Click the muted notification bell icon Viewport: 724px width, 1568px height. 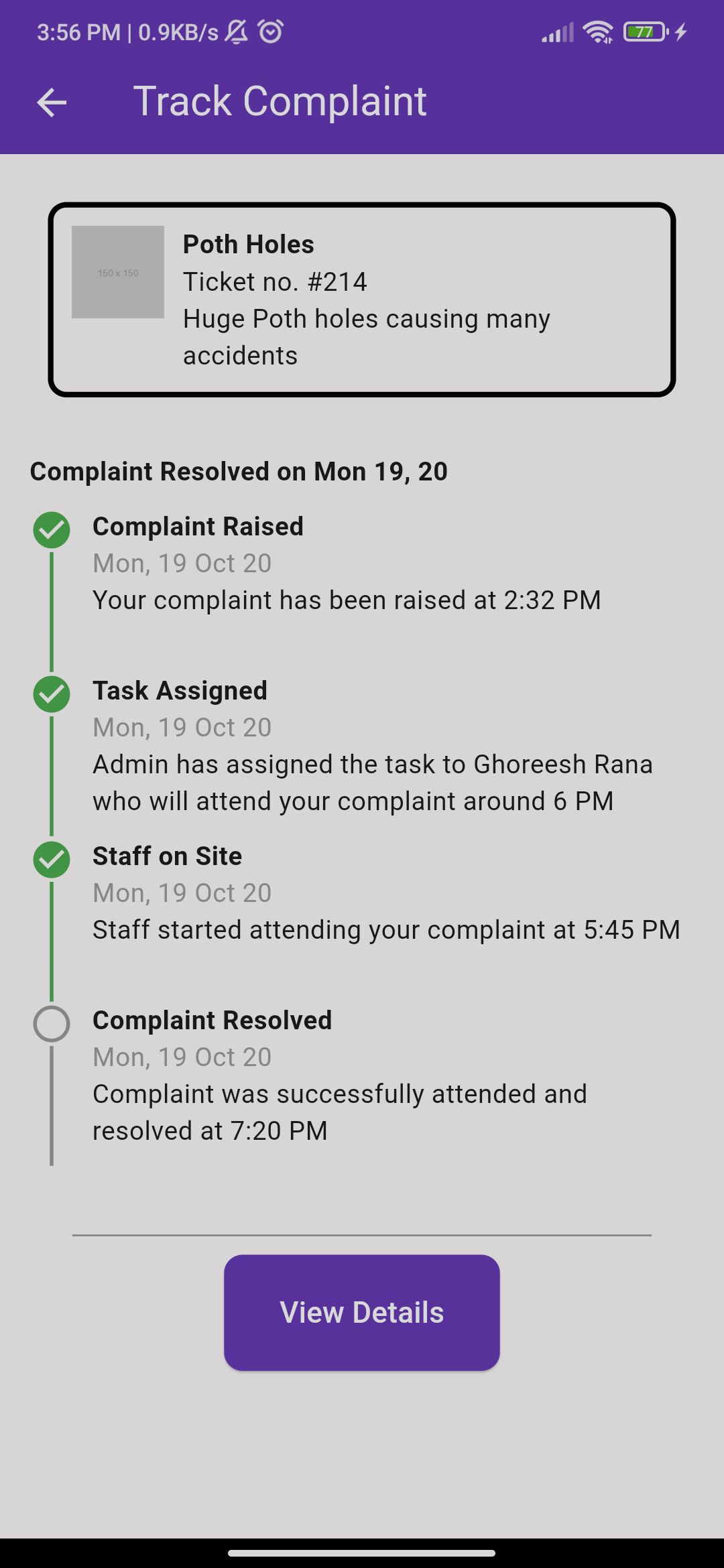(x=236, y=31)
